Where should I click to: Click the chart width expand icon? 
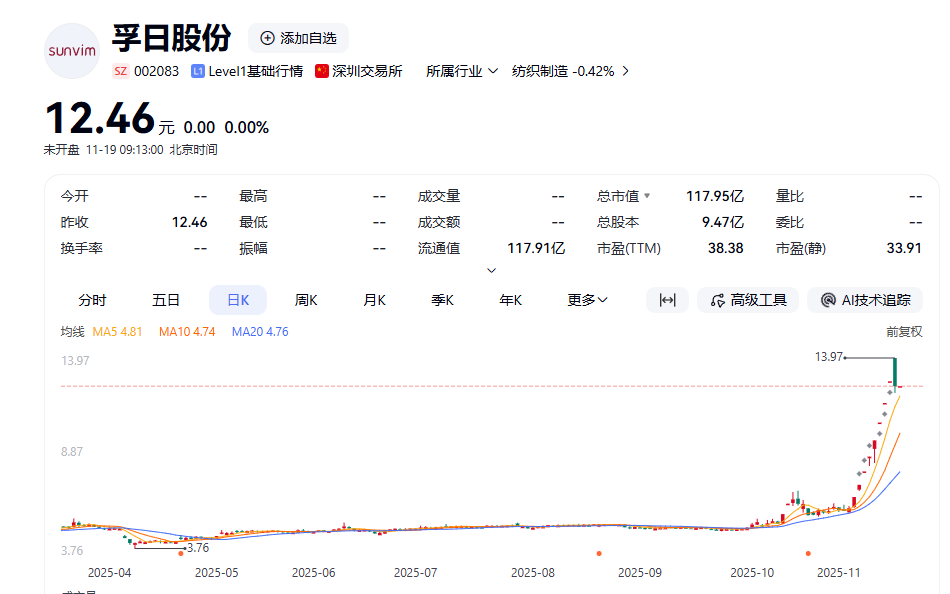[x=667, y=300]
